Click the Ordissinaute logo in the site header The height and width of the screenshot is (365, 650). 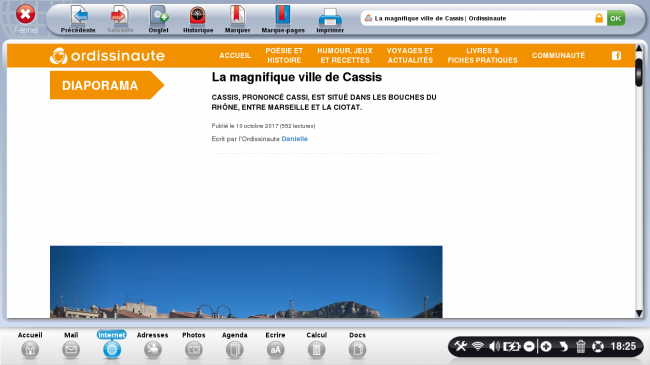(x=107, y=56)
